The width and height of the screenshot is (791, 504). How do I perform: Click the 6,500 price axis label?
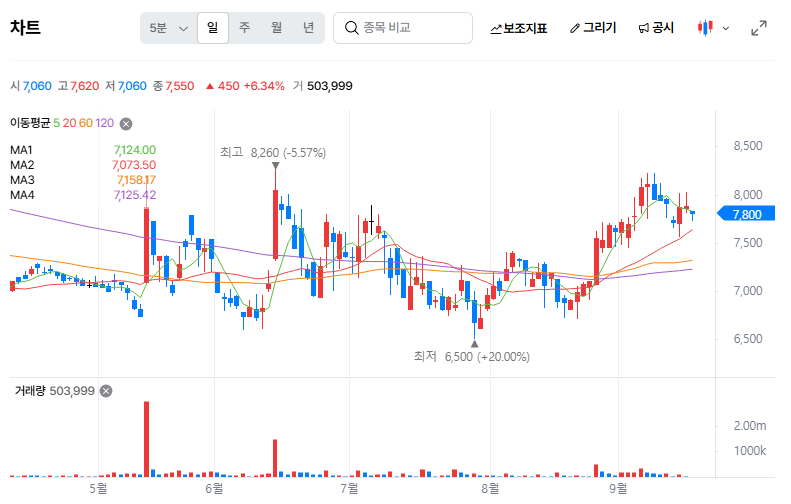tap(748, 339)
